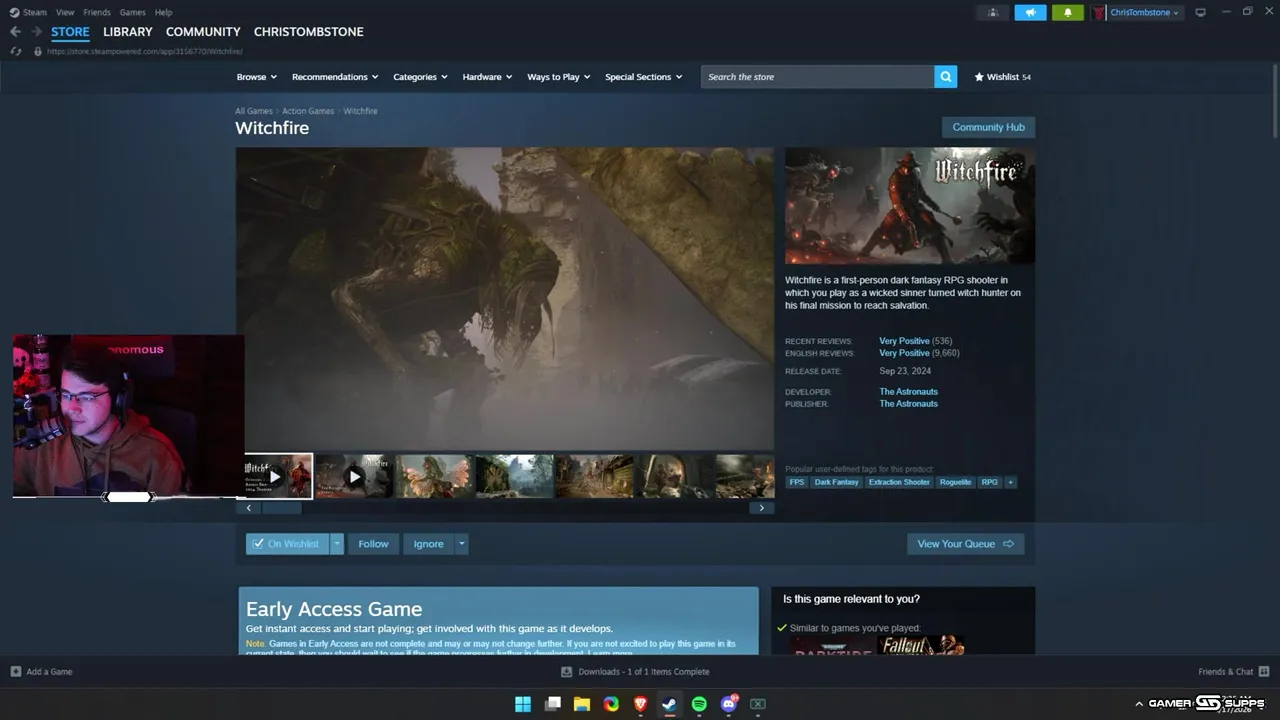Open Windows Start menu

tap(523, 704)
